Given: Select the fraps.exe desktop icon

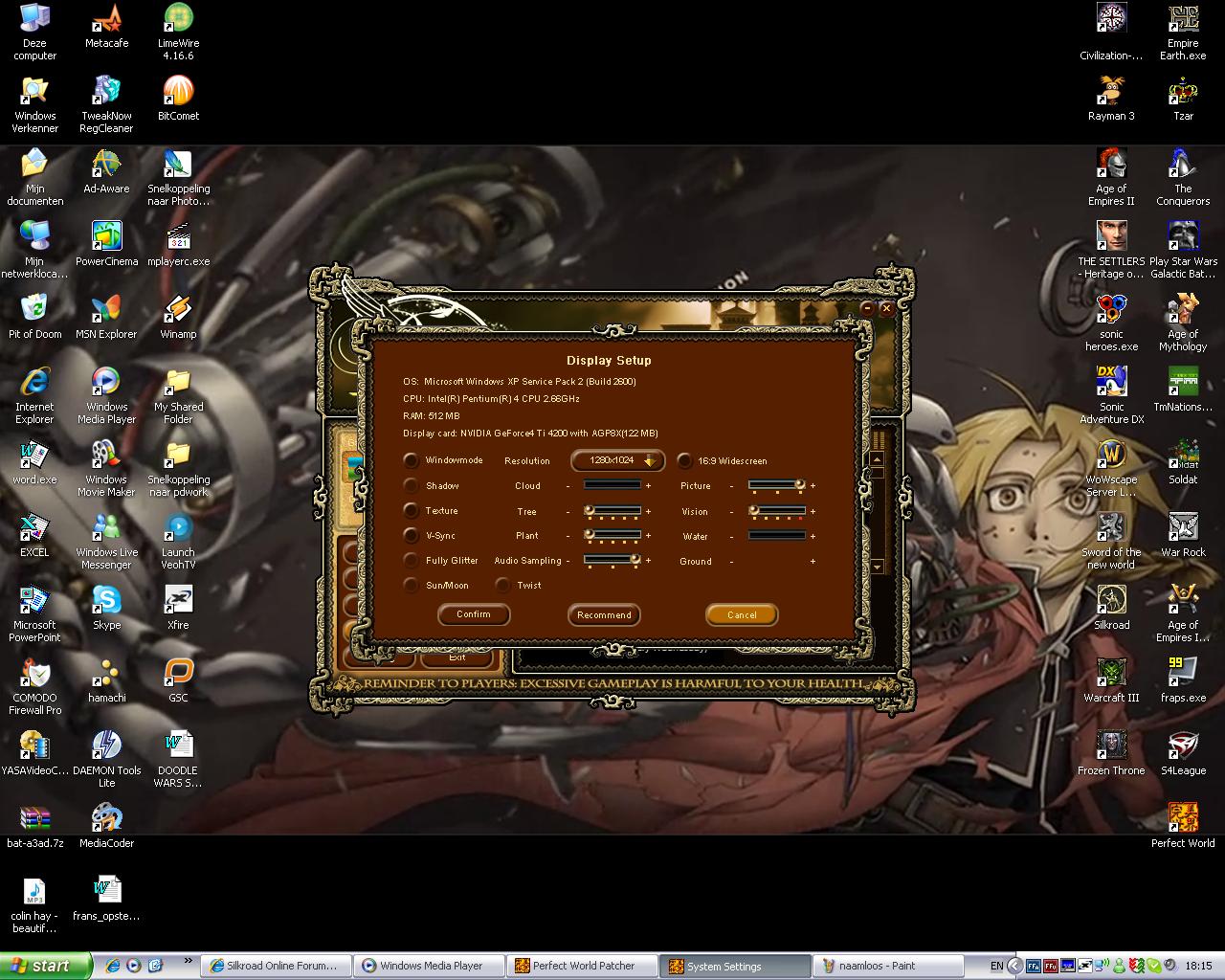Looking at the screenshot, I should (x=1183, y=676).
